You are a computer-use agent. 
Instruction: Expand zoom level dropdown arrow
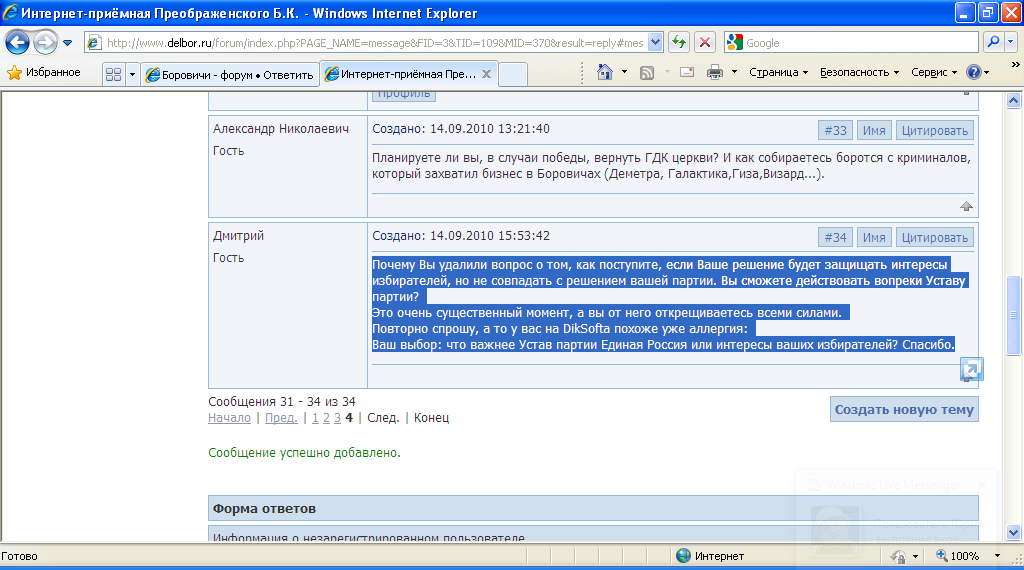tap(997, 556)
